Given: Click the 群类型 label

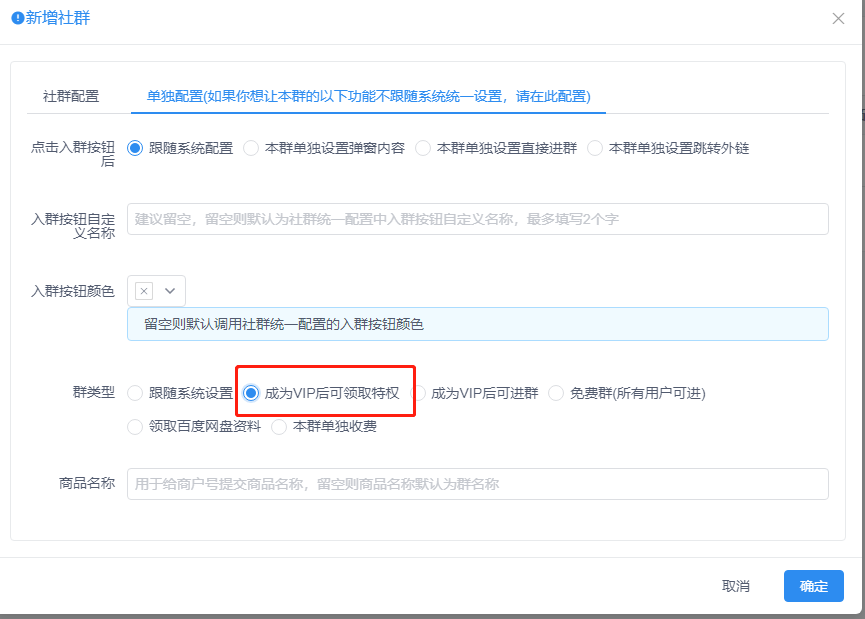Looking at the screenshot, I should 94,392.
